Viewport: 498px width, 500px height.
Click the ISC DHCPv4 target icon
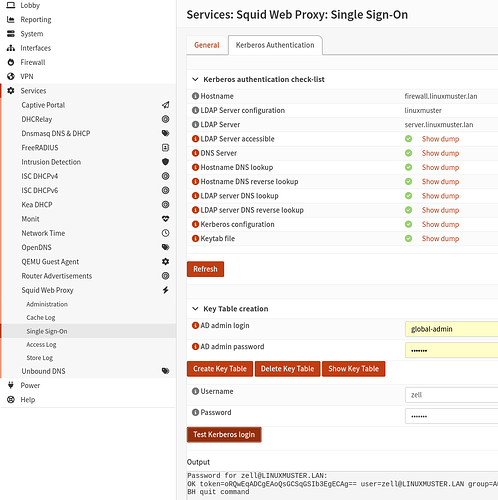tap(165, 176)
